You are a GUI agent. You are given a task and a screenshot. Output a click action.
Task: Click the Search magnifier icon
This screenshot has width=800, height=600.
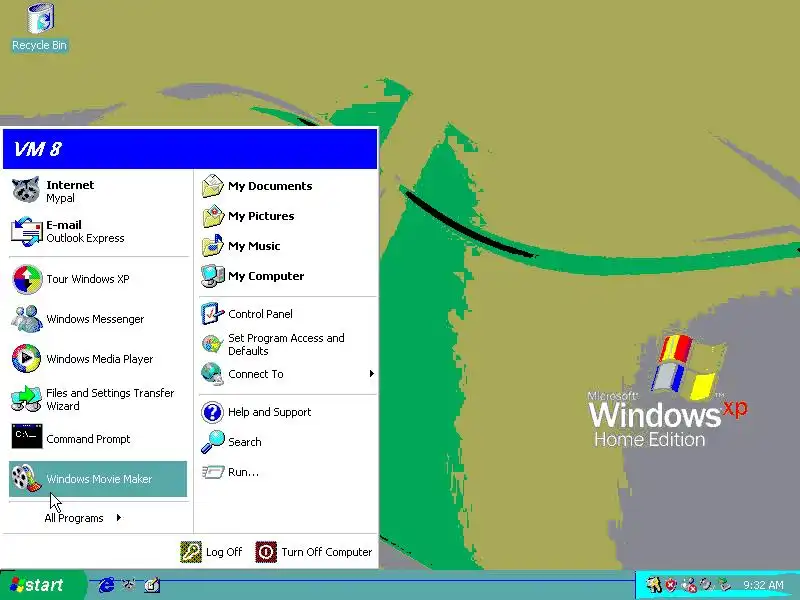click(212, 442)
